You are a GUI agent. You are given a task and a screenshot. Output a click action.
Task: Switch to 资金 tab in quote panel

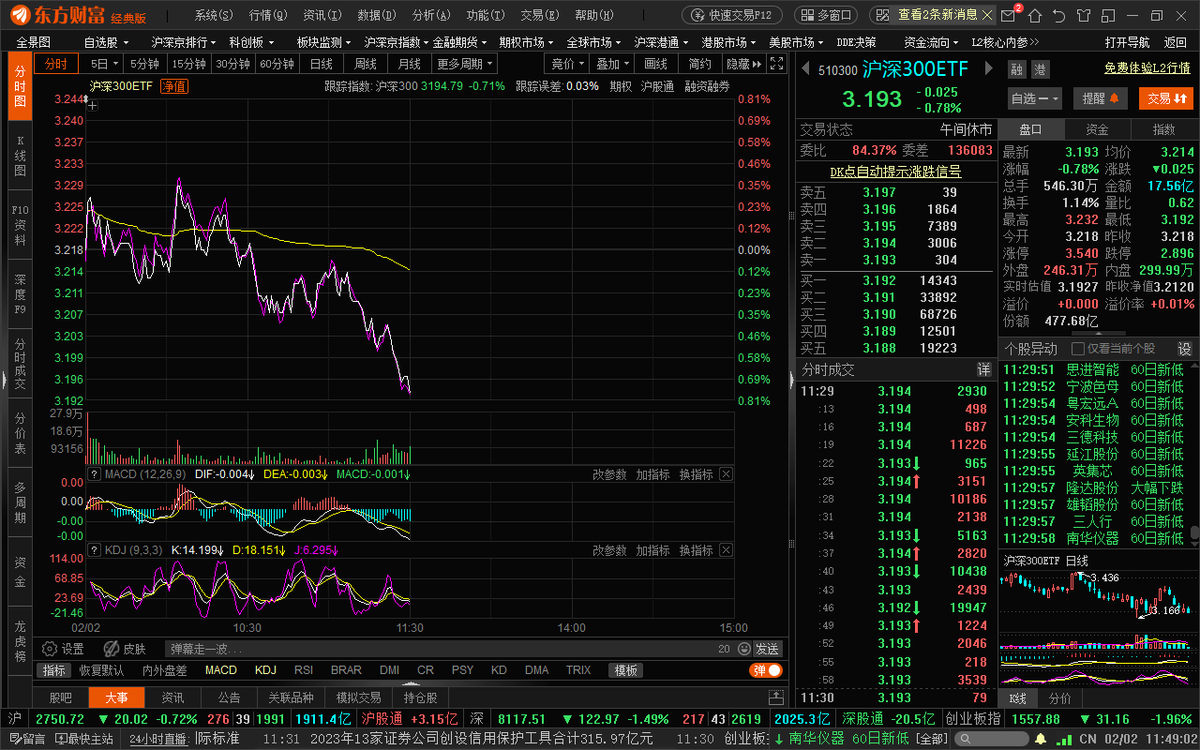tap(1097, 129)
